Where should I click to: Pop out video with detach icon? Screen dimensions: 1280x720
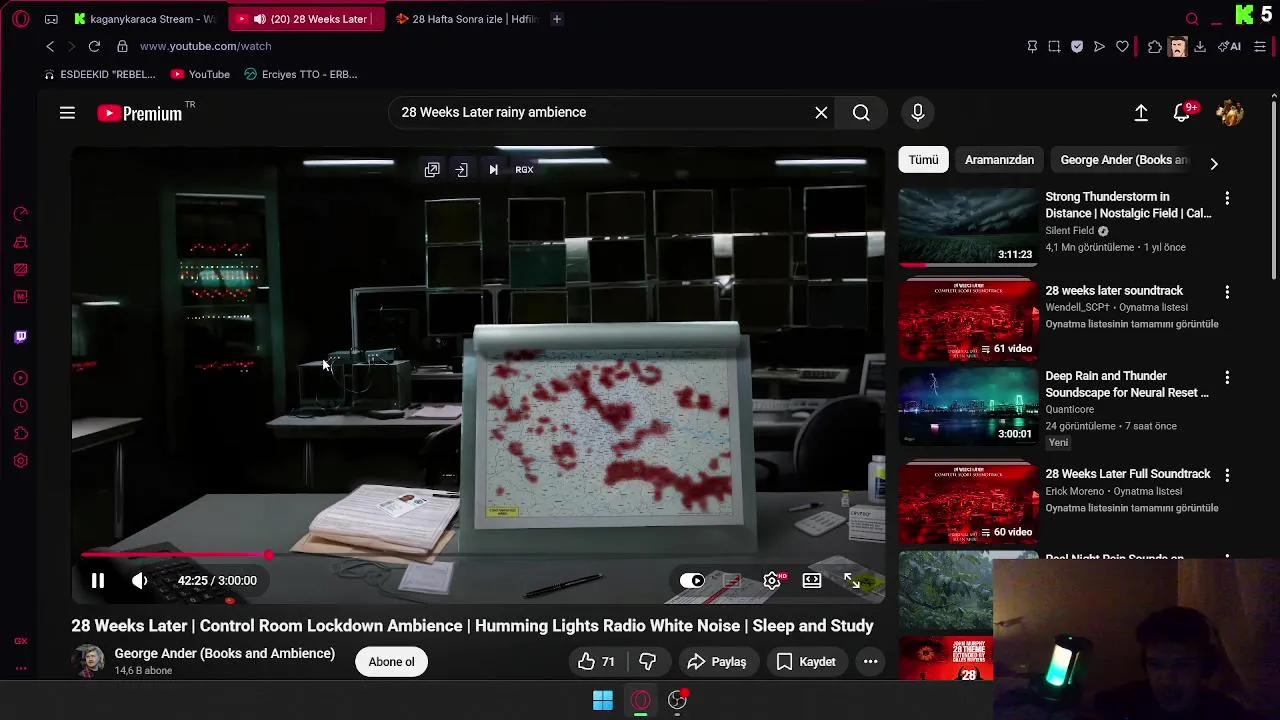432,170
